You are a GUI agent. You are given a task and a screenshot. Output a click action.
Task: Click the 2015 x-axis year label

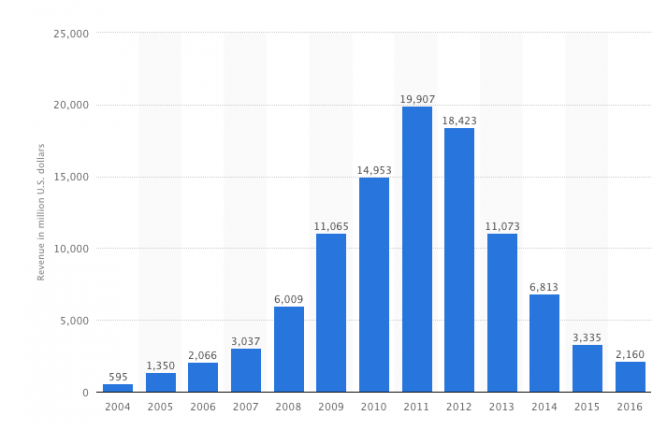pos(587,407)
